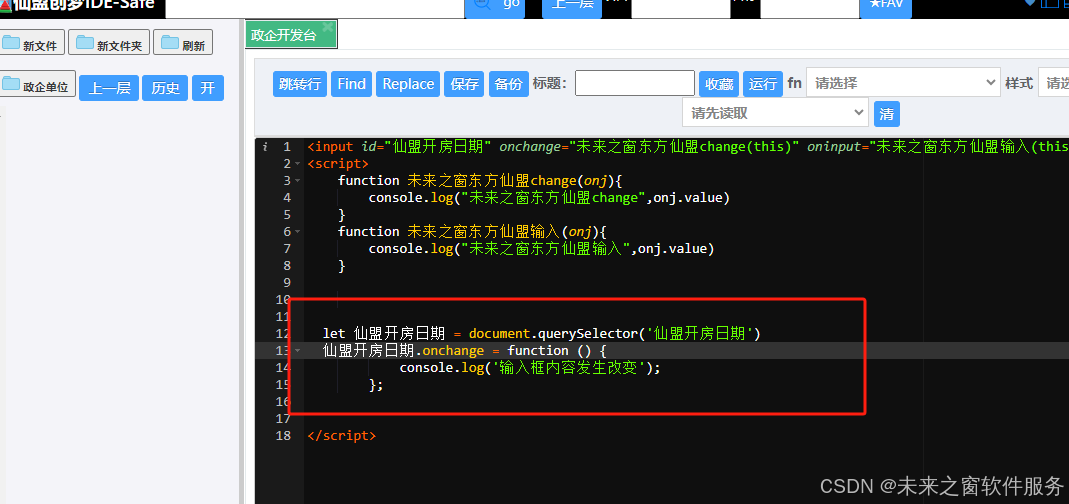Add to favorites with 收藏
The image size is (1069, 504).
(x=719, y=84)
